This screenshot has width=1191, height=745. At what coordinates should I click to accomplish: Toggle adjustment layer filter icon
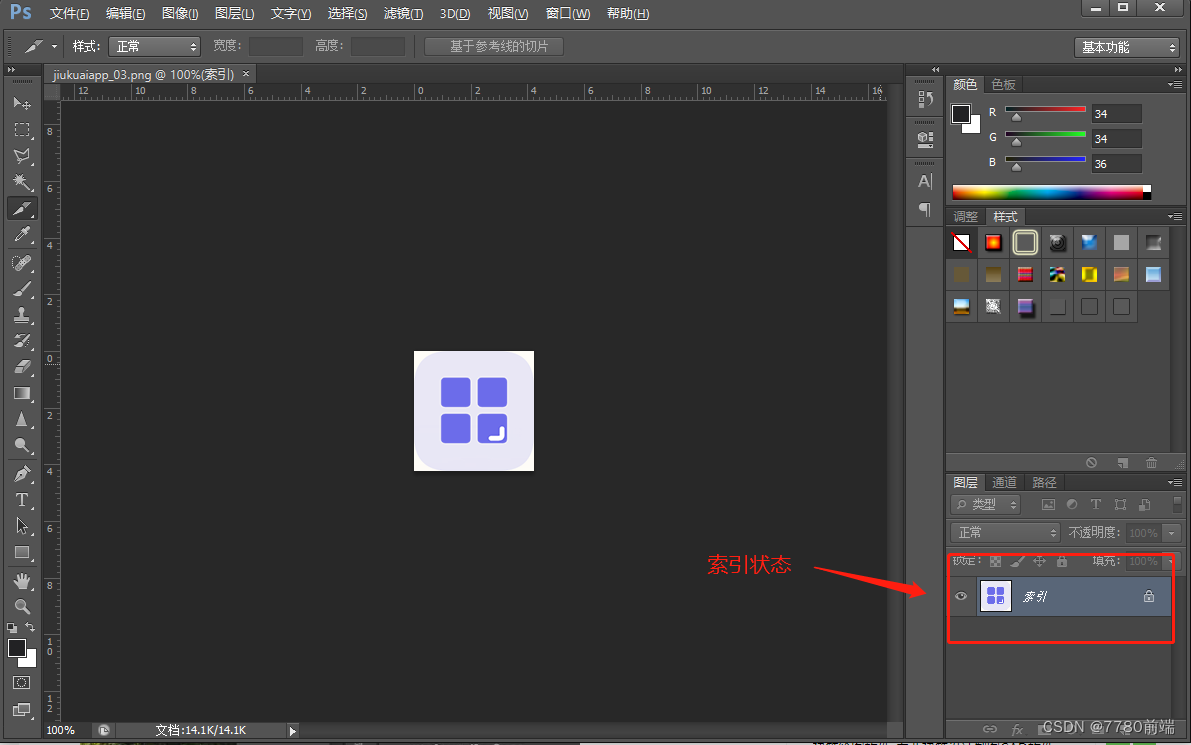[x=1072, y=504]
